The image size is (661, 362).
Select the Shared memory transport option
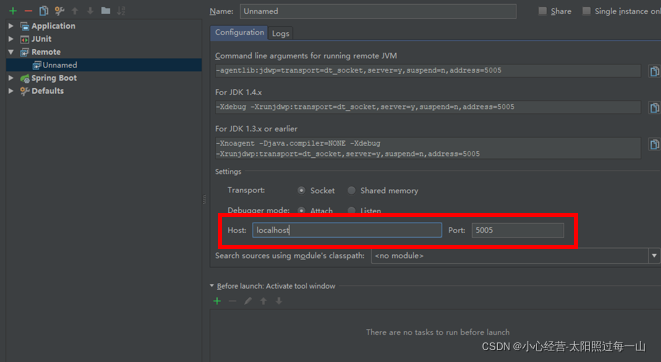pyautogui.click(x=351, y=190)
